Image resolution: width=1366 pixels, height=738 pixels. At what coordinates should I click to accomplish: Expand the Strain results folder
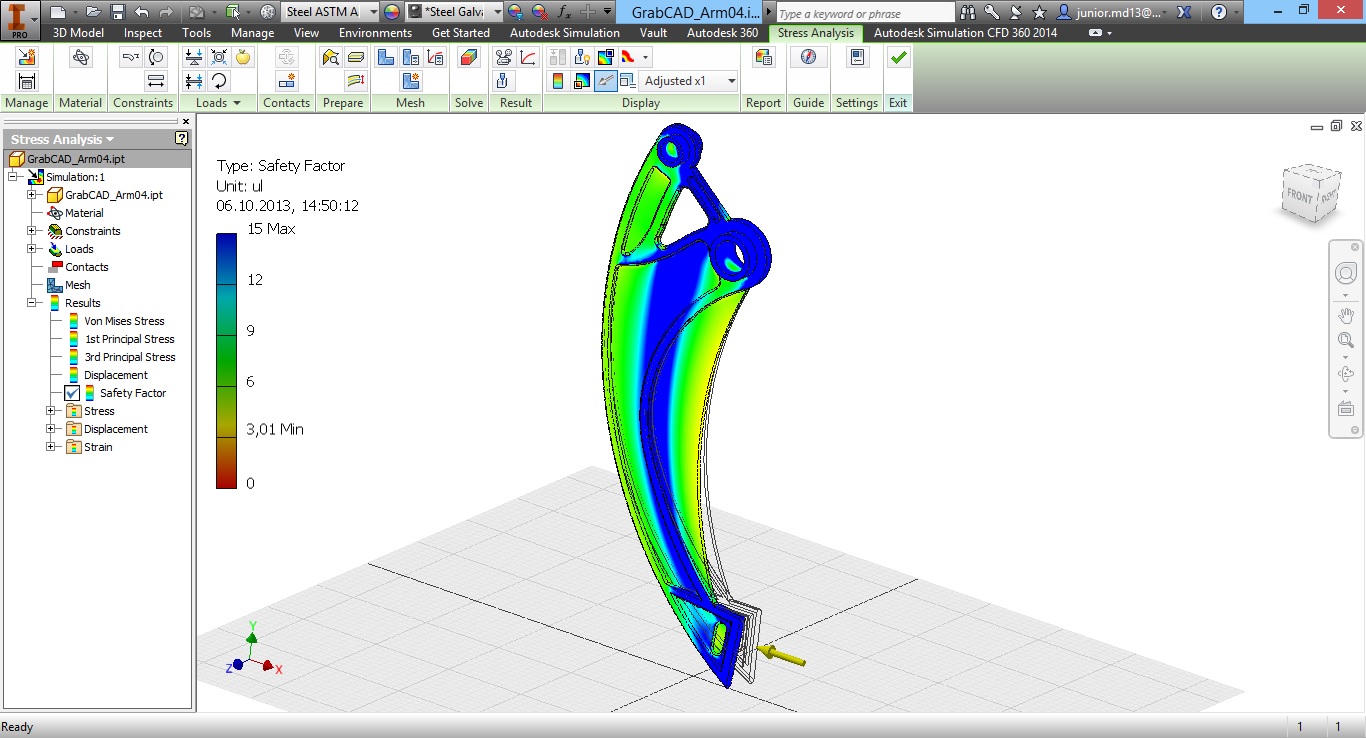click(51, 447)
